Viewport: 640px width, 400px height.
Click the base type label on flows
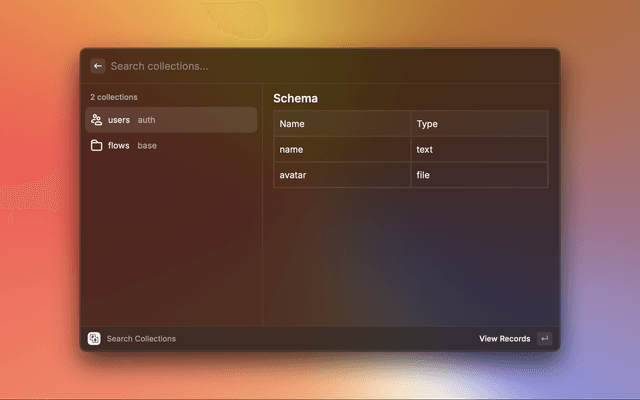147,146
